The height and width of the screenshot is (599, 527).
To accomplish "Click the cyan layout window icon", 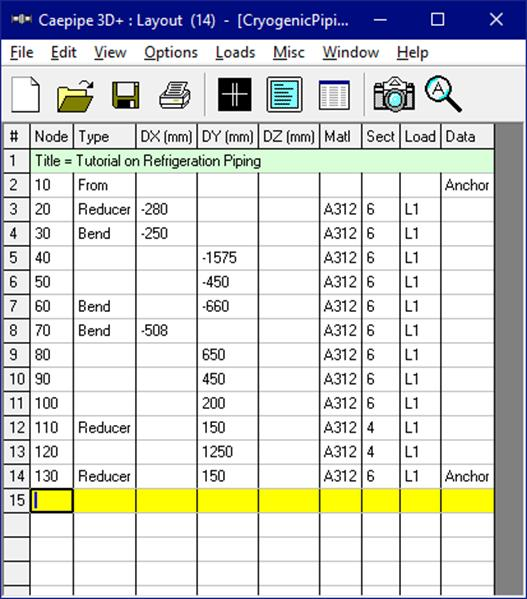I will (285, 94).
